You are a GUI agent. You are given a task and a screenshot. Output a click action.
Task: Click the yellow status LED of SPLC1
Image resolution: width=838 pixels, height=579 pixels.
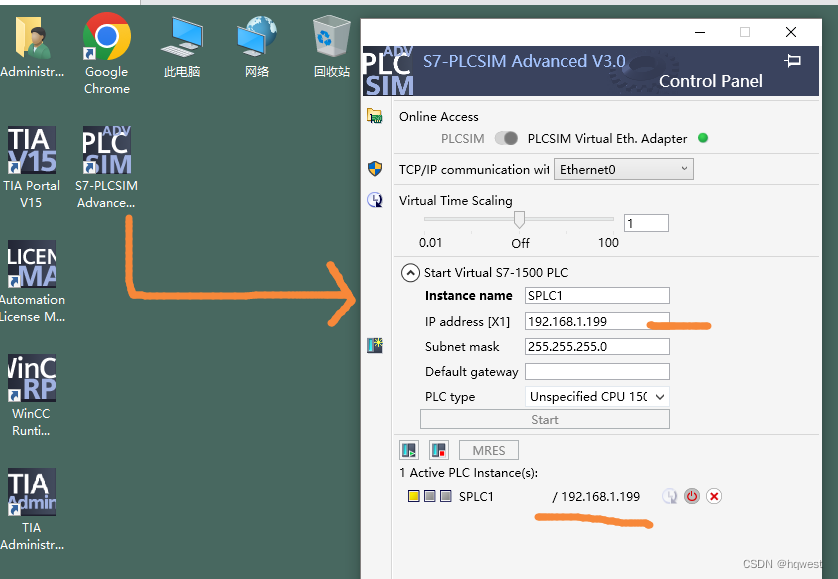point(414,496)
